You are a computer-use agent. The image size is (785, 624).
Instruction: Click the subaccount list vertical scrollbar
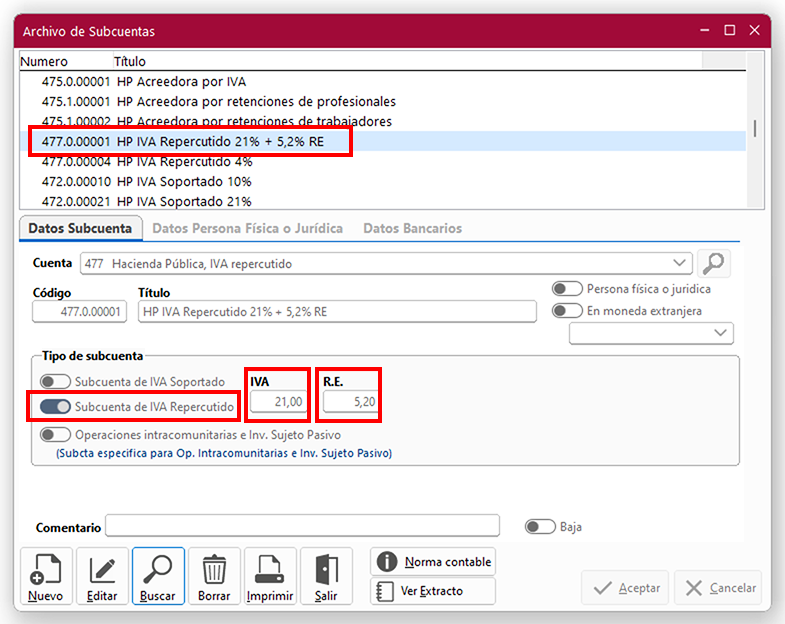[x=755, y=129]
